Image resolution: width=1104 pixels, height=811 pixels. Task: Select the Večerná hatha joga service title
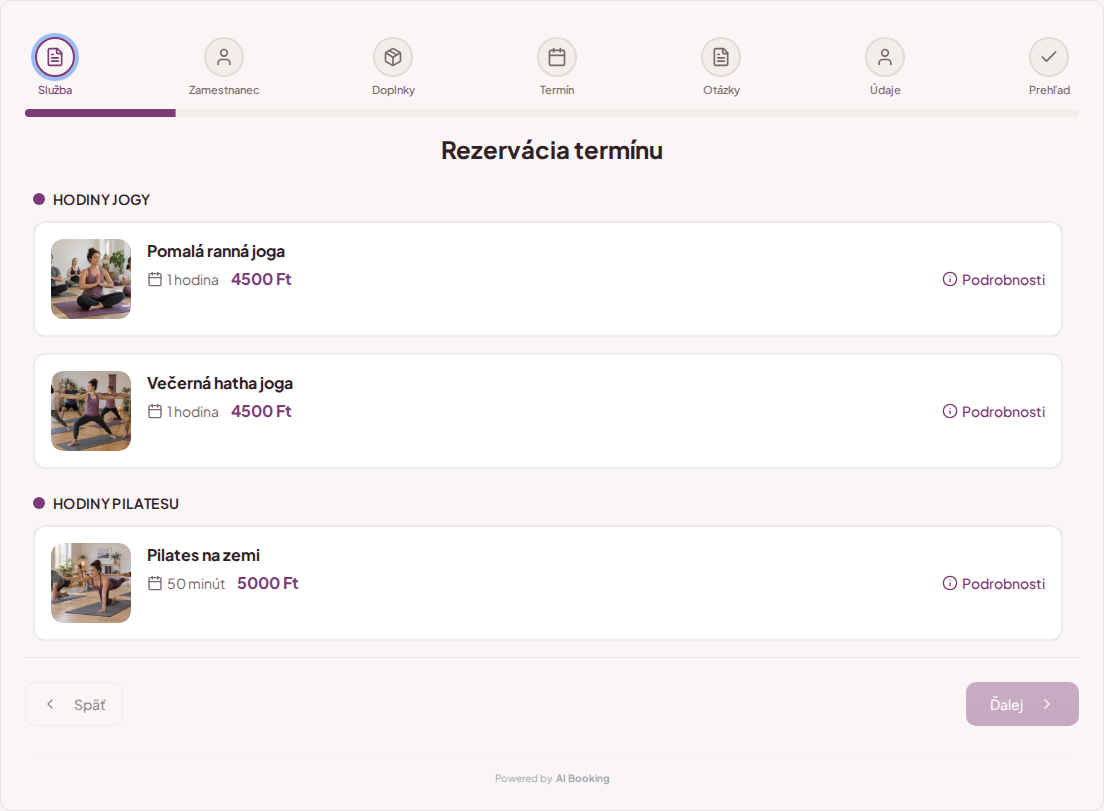coord(220,383)
